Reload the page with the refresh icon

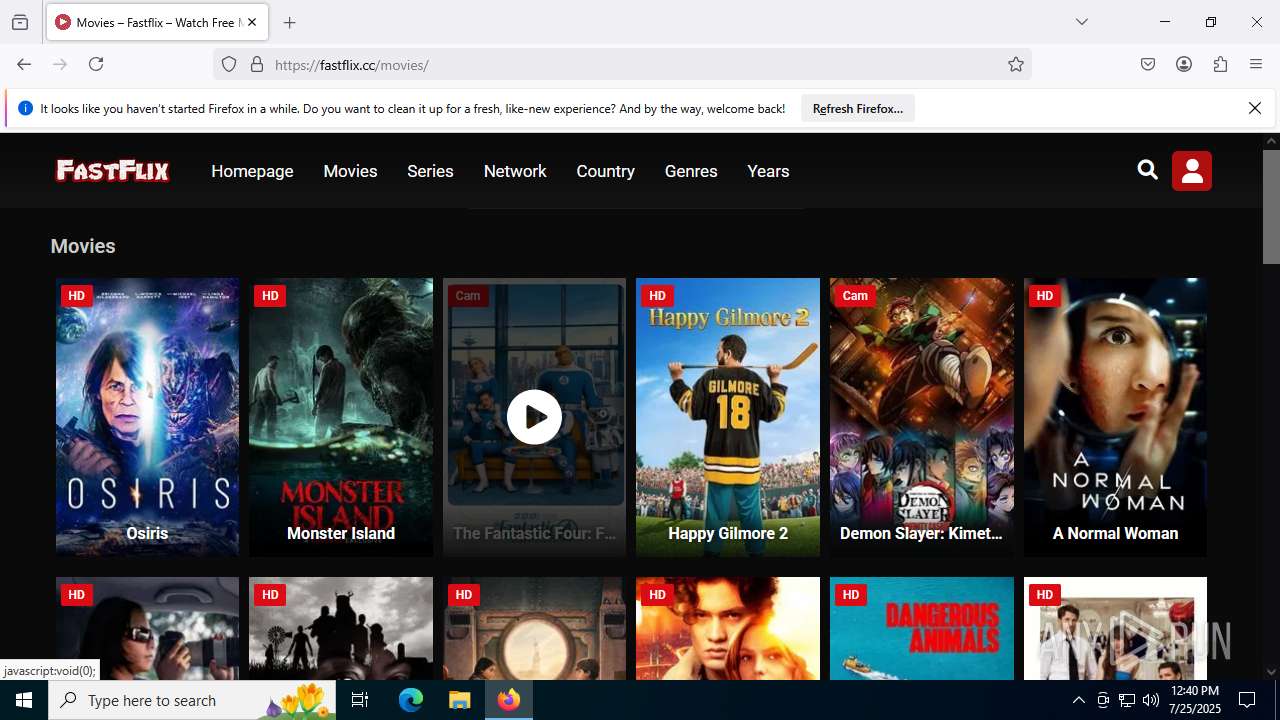tap(96, 64)
